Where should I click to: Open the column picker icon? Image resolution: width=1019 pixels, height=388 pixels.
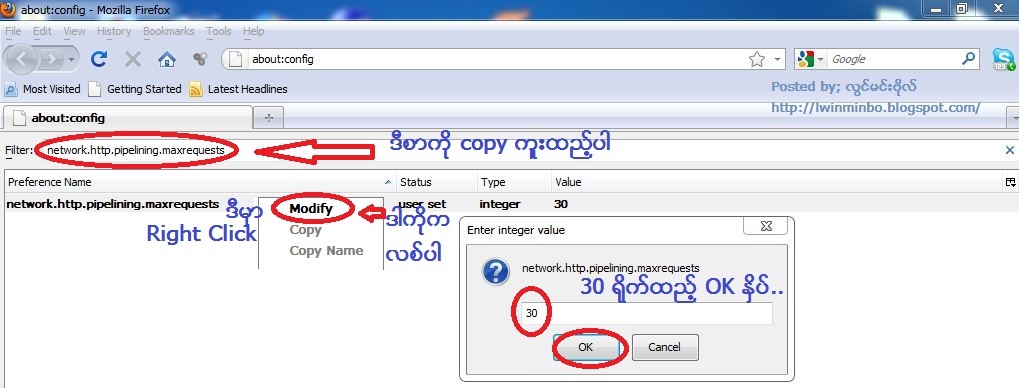[1010, 183]
